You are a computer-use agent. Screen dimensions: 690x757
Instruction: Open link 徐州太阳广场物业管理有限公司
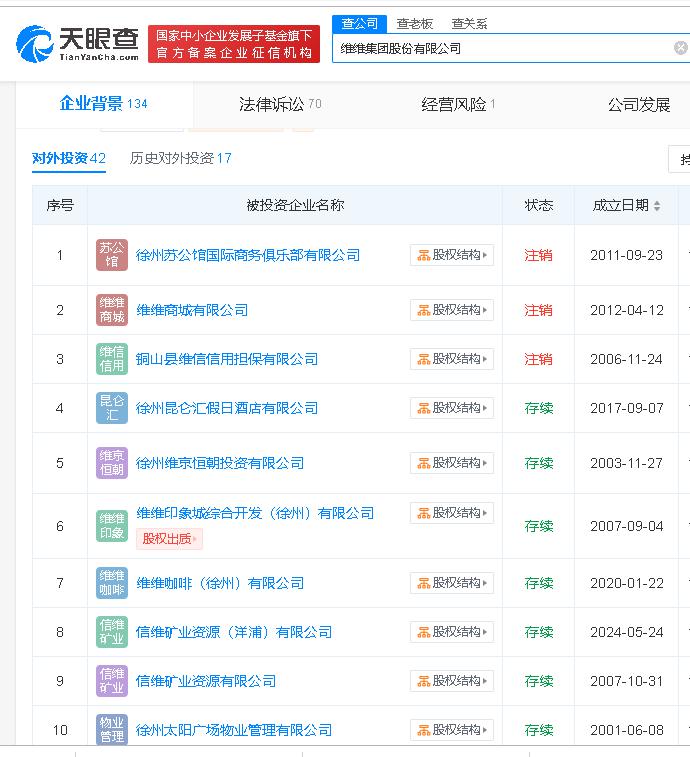click(234, 729)
